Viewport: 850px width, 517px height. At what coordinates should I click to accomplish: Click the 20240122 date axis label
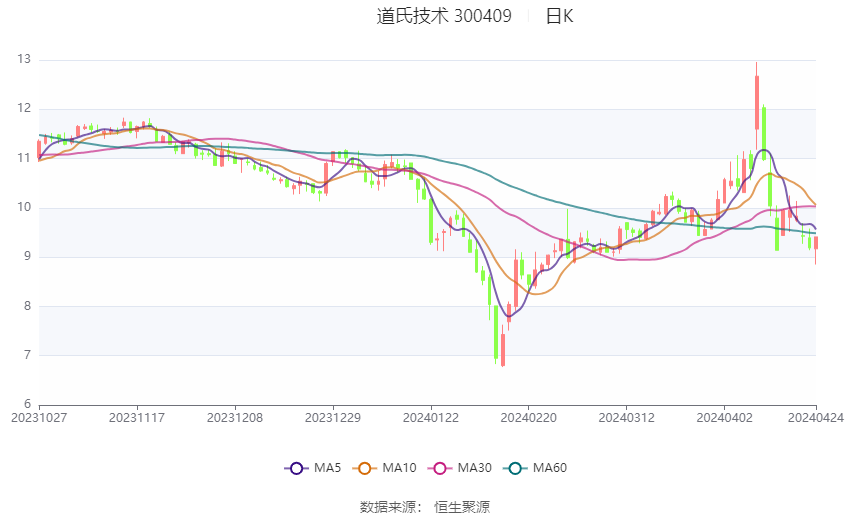tap(431, 418)
